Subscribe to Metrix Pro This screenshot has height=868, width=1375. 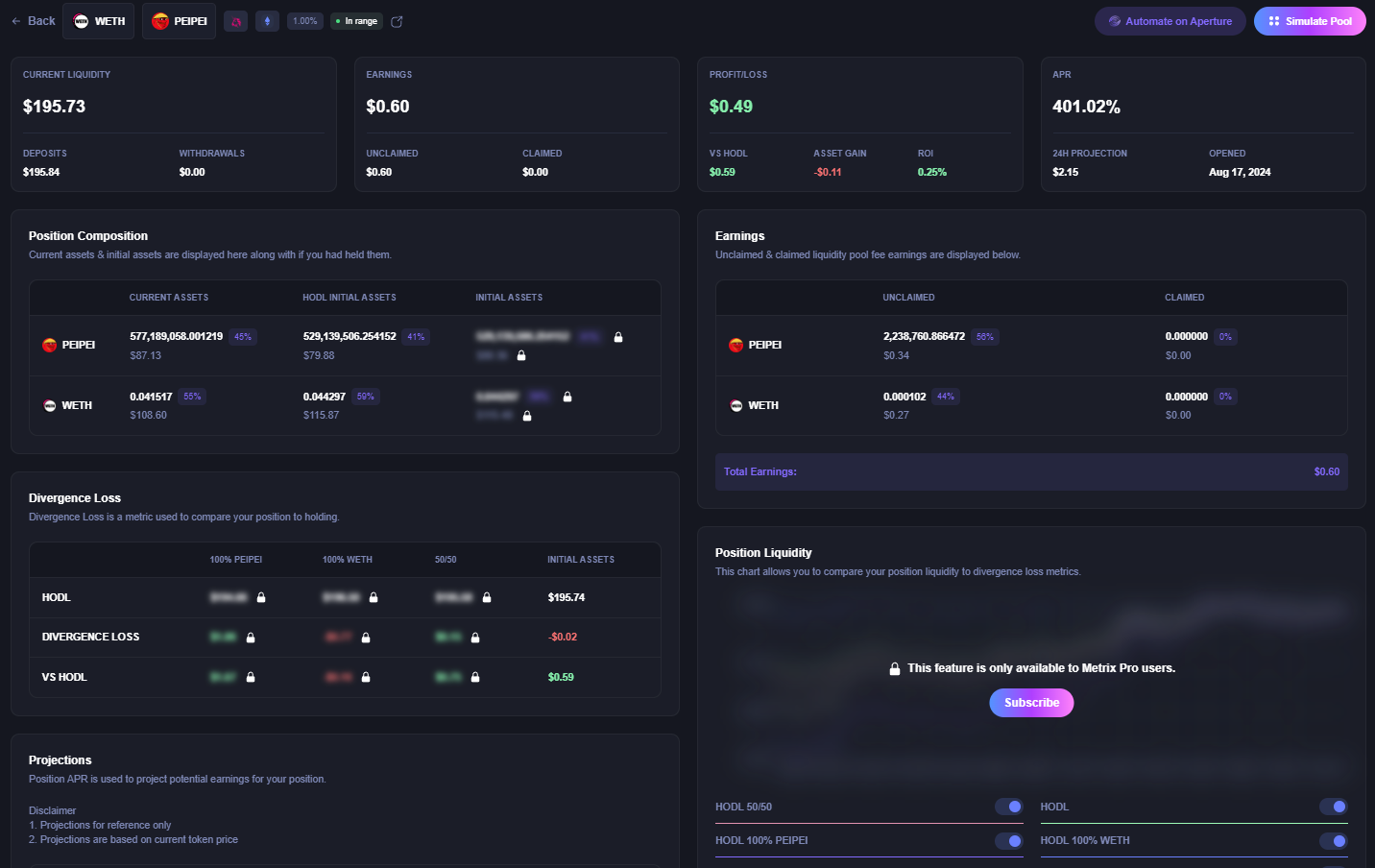point(1031,703)
